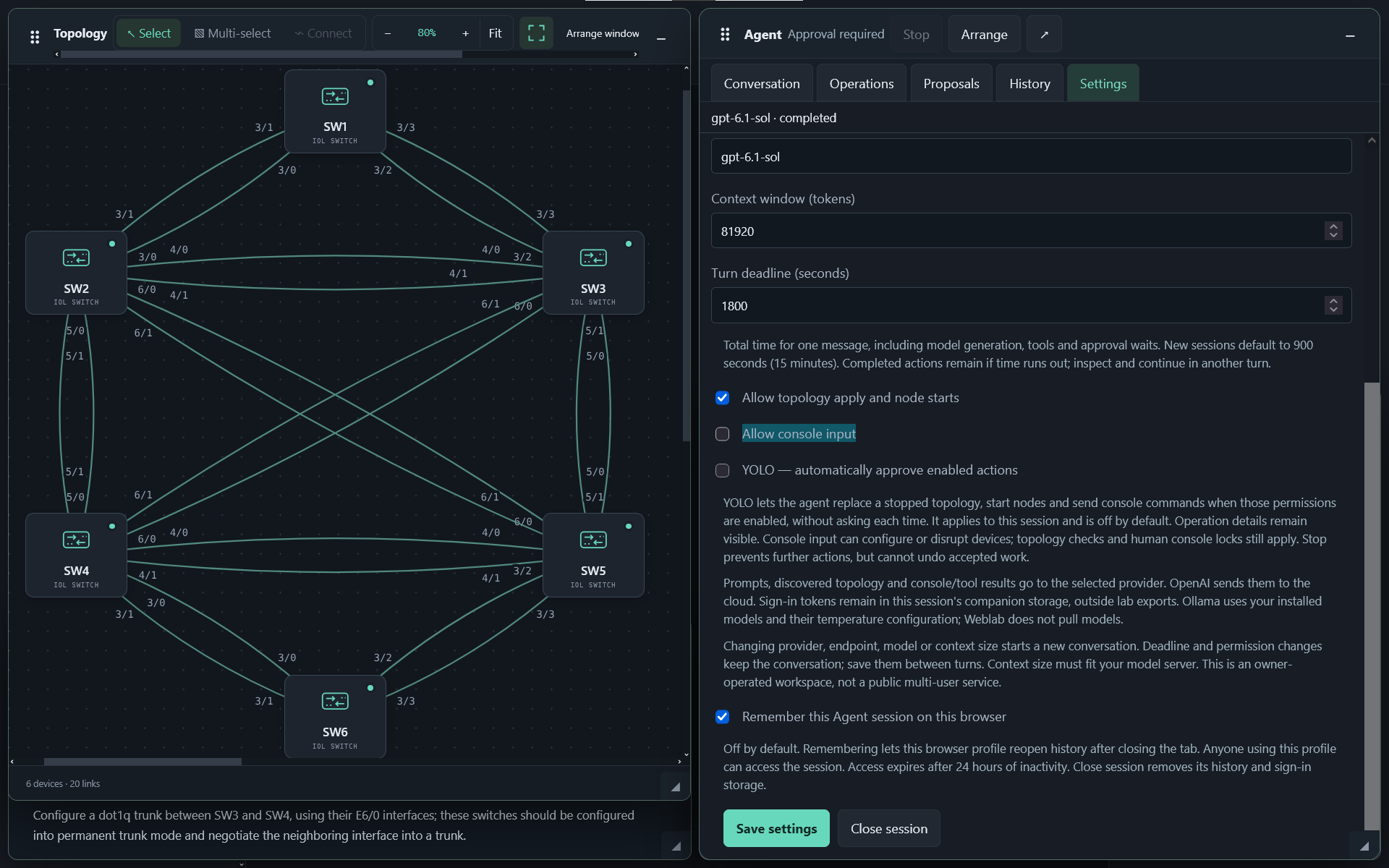Select the SW3 switch node icon
Viewport: 1389px width, 868px height.
pos(593,258)
